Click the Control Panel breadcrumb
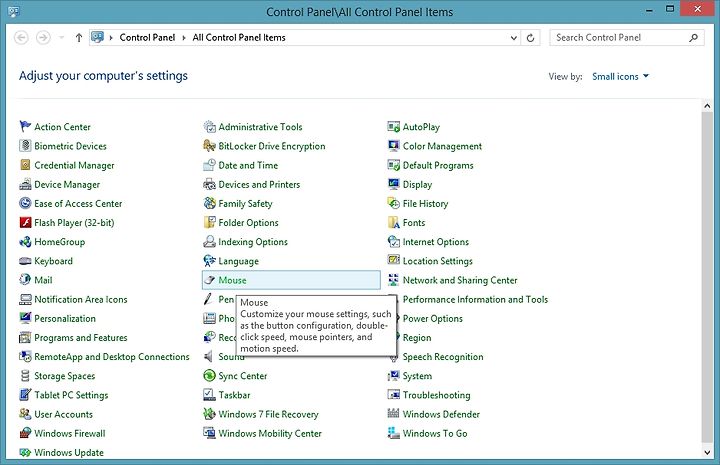 click(x=147, y=38)
